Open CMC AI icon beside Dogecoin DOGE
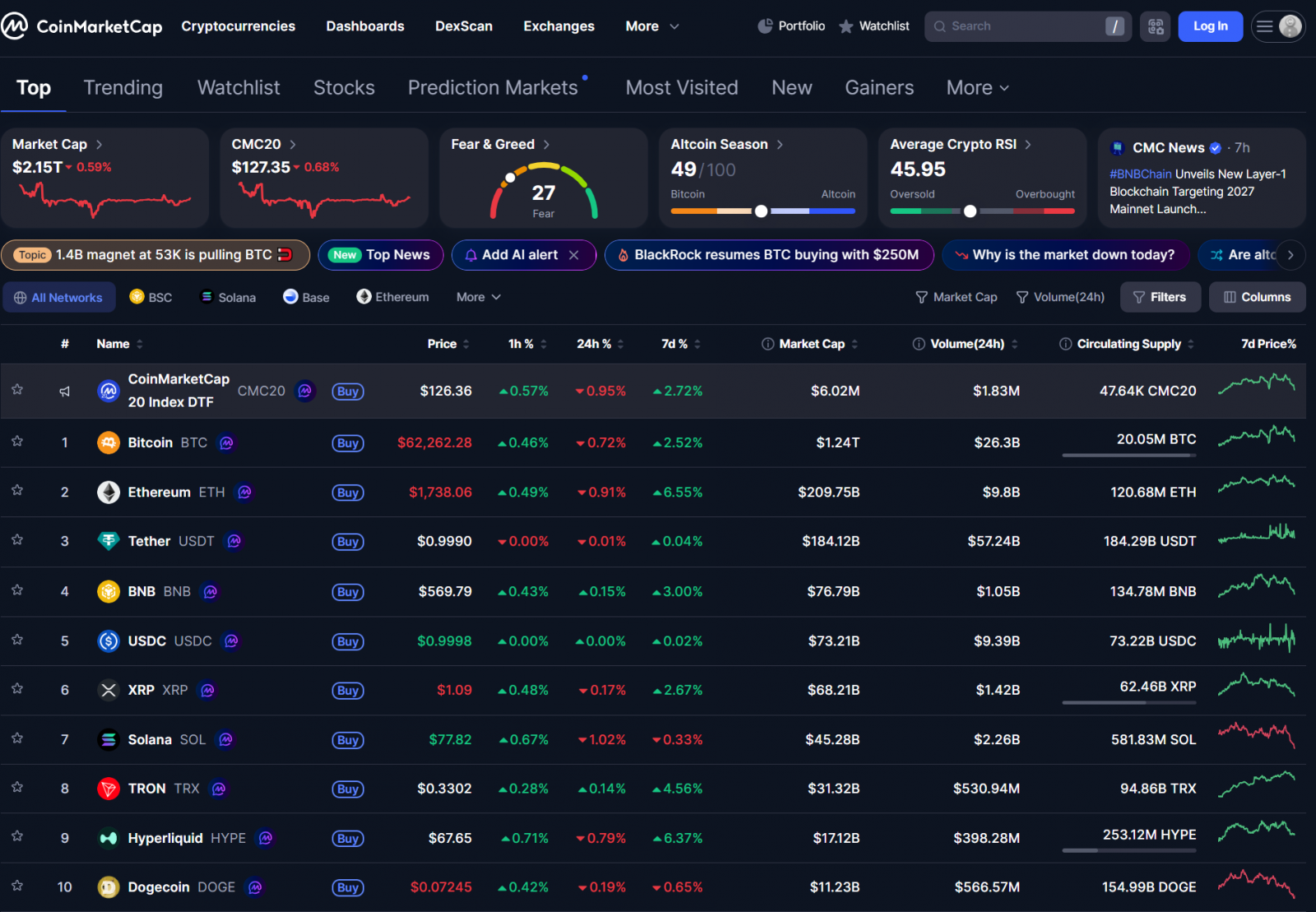Image resolution: width=1316 pixels, height=912 pixels. point(255,887)
